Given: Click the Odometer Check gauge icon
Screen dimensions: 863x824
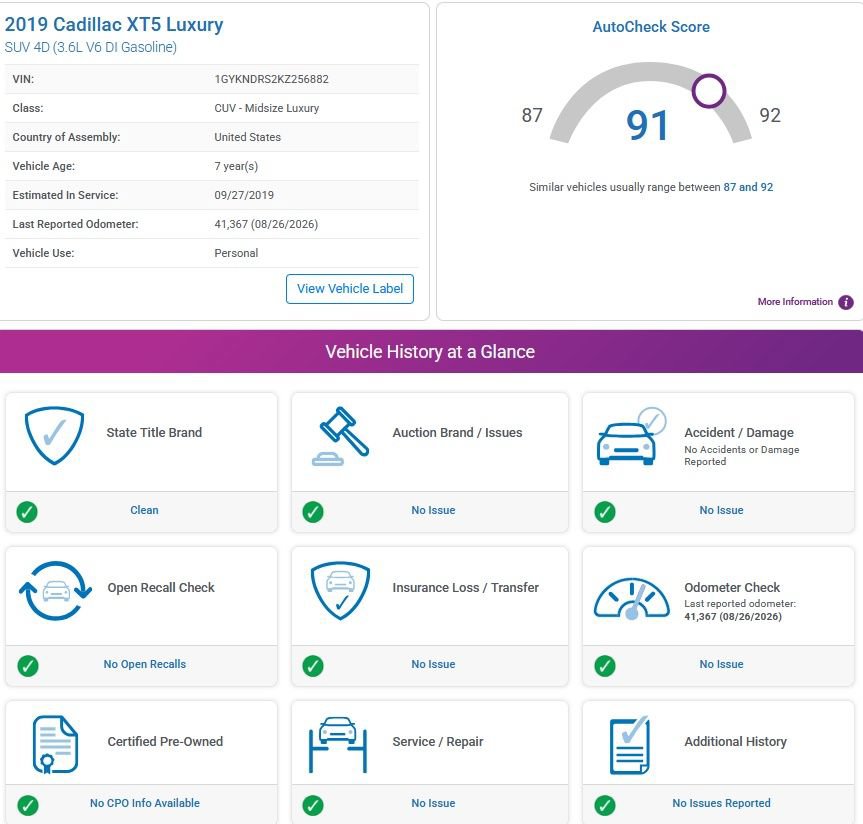Looking at the screenshot, I should click(x=632, y=598).
